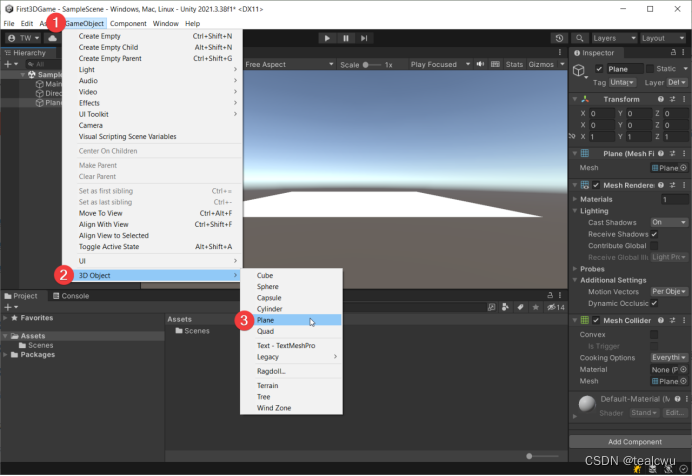Screen dimensions: 692x476
Task: Click the GameObject cube icon in Inspector
Action: coord(579,71)
